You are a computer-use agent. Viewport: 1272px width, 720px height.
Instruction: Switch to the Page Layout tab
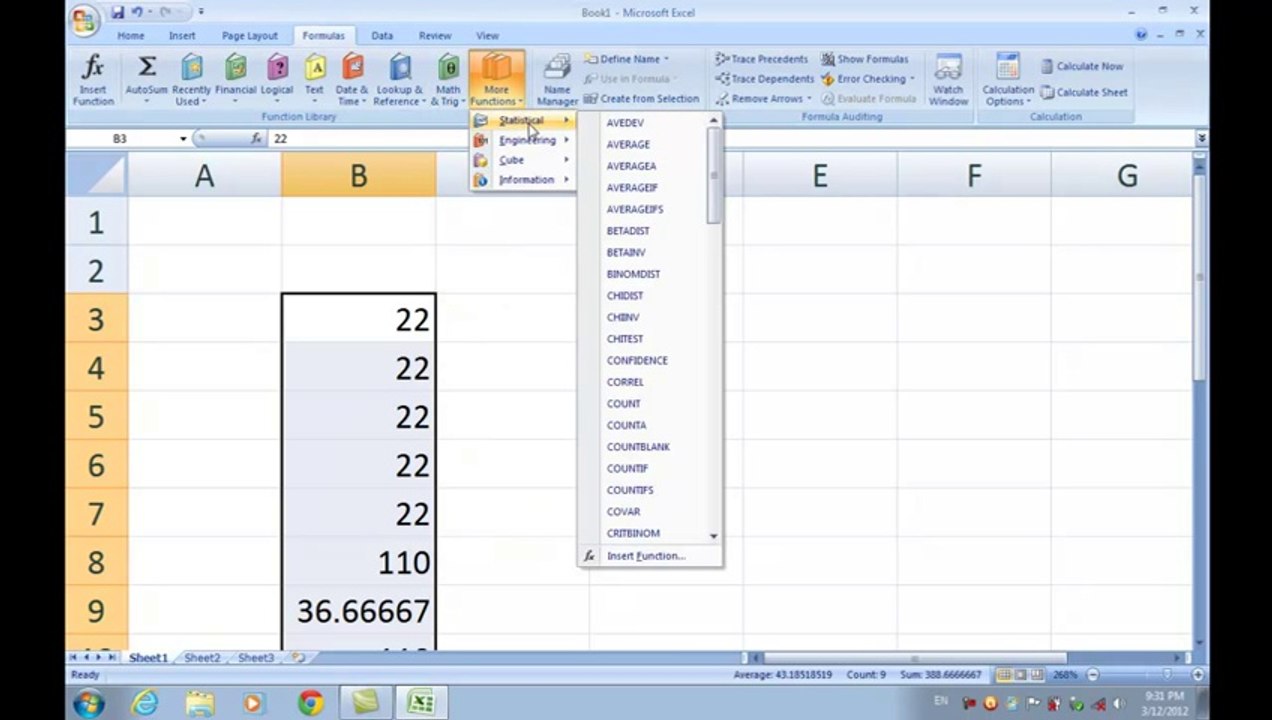pos(249,35)
